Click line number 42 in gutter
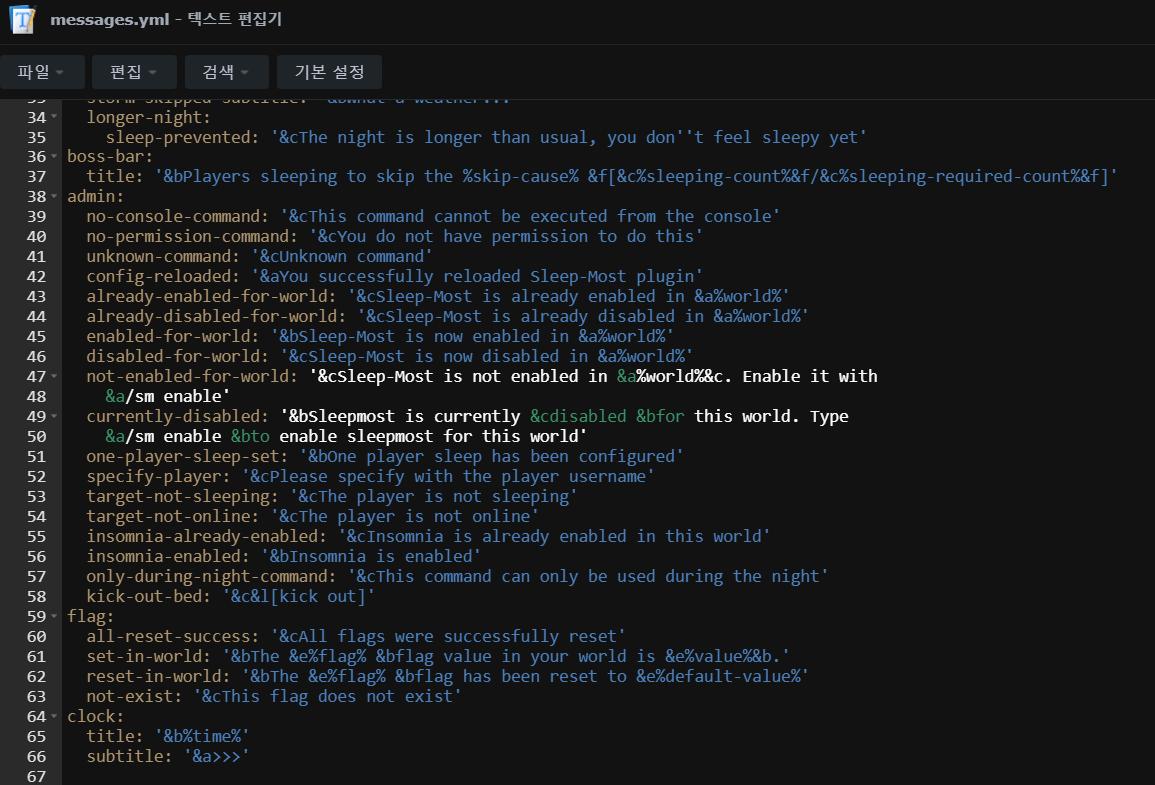Image resolution: width=1155 pixels, height=785 pixels. 36,276
